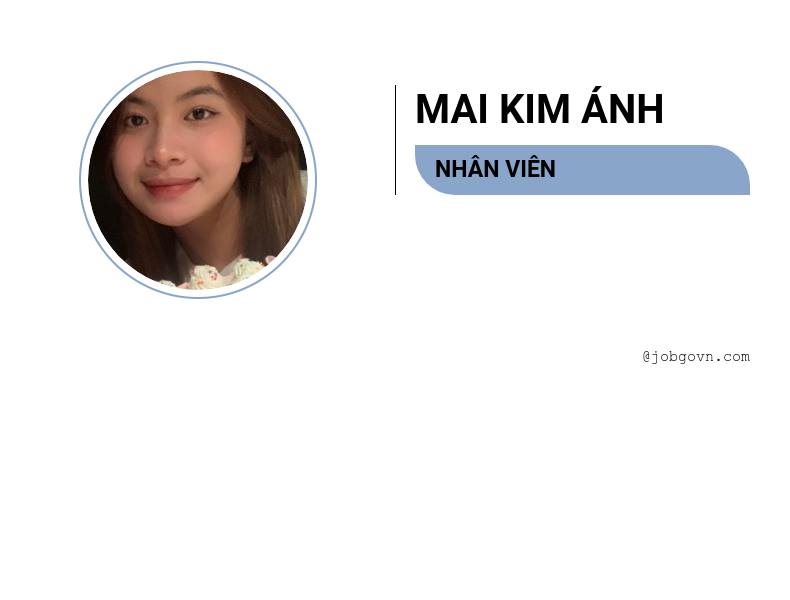Click the empty area of the blue title banner
The height and width of the screenshot is (600, 790).
click(x=650, y=170)
